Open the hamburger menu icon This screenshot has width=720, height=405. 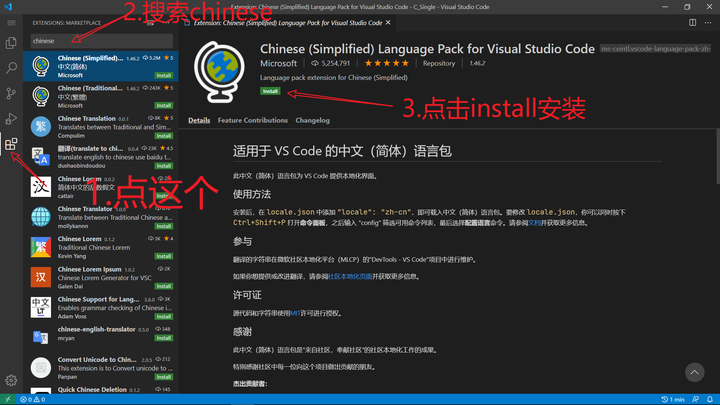[x=11, y=22]
